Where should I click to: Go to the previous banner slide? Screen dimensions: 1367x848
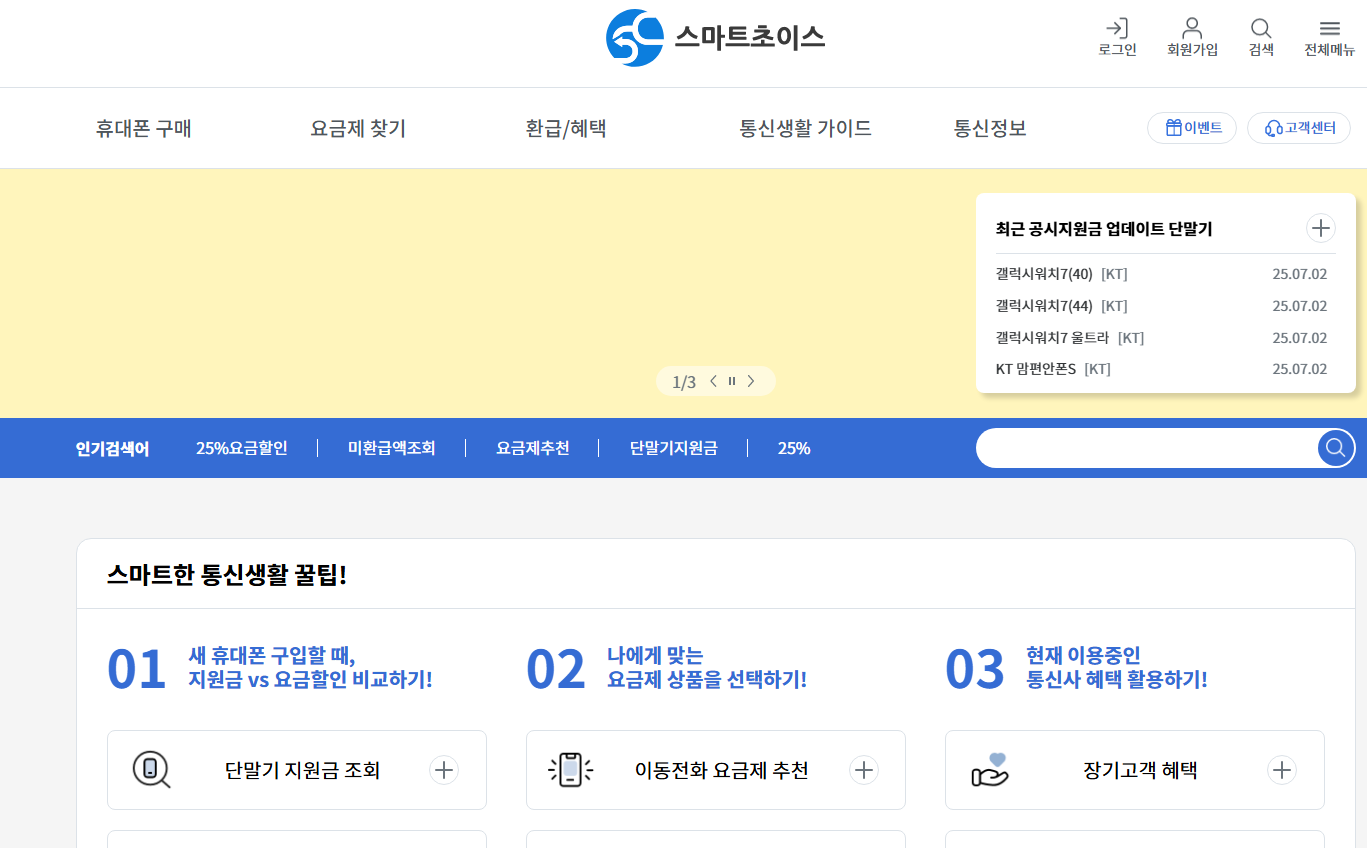[713, 381]
